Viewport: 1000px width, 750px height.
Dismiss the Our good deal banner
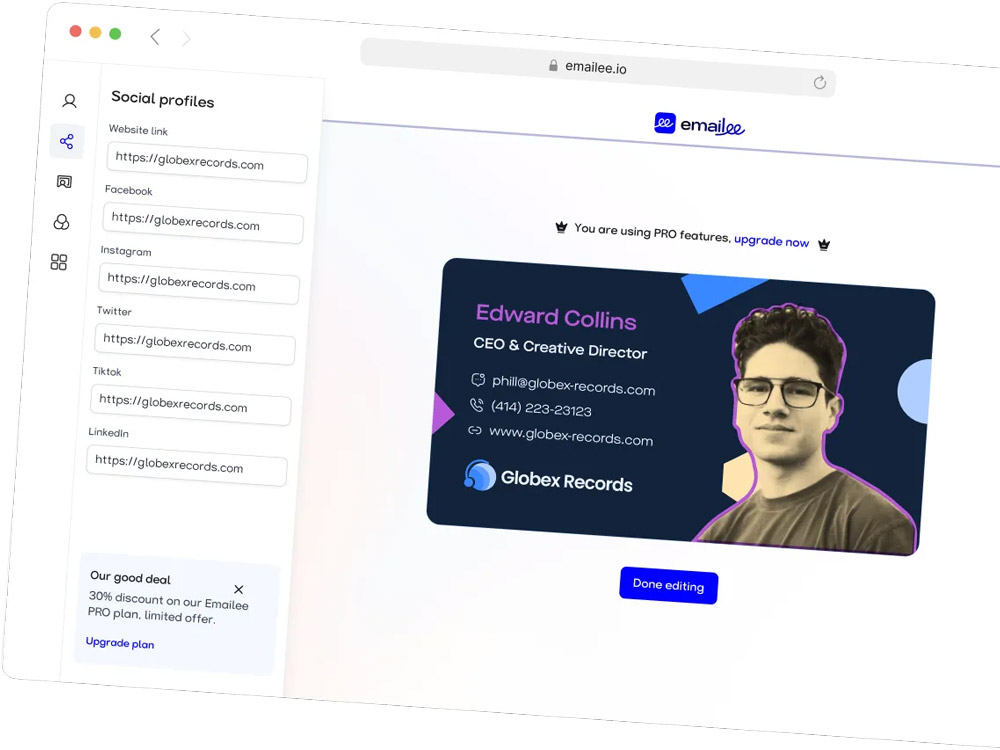pyautogui.click(x=239, y=589)
